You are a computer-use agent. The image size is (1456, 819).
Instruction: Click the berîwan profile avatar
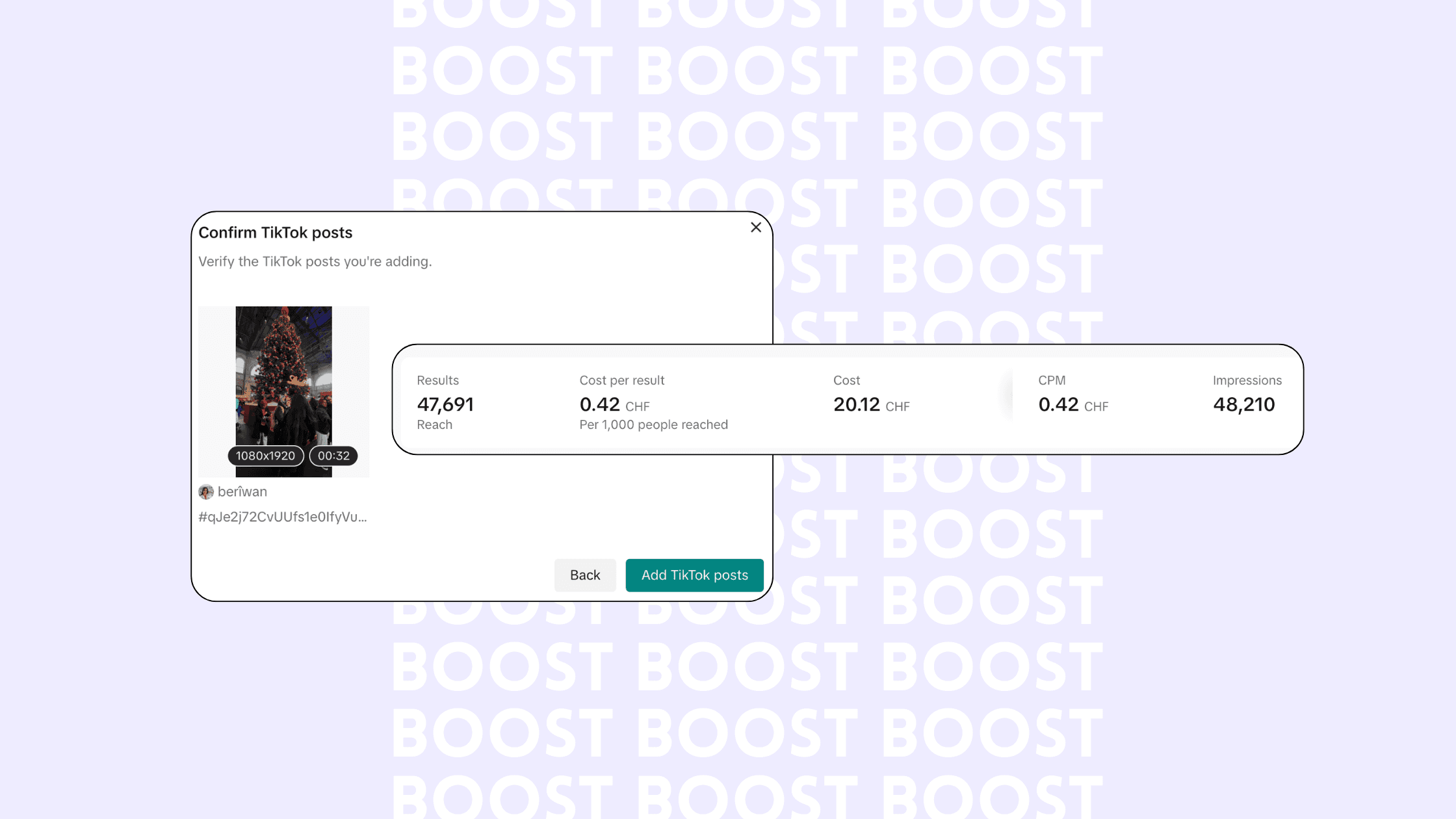206,492
